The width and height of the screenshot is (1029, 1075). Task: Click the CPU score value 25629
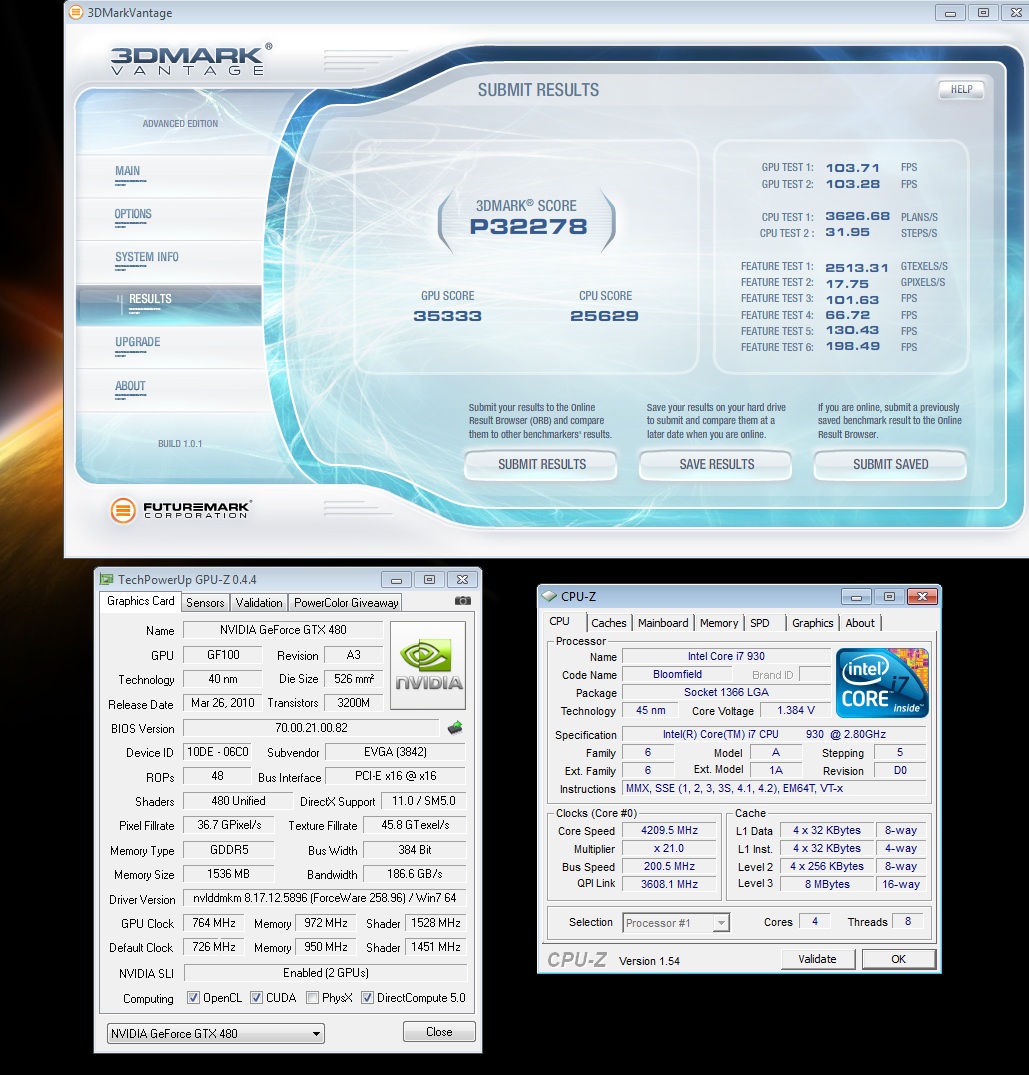604,316
